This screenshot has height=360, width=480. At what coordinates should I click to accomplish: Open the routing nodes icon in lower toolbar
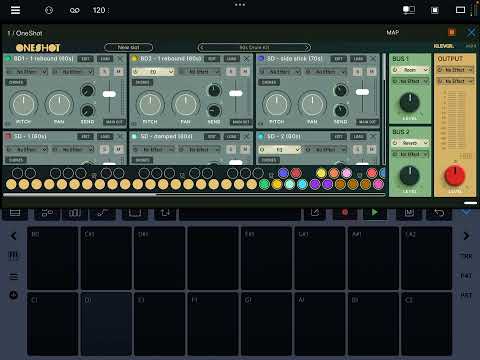coord(47,213)
